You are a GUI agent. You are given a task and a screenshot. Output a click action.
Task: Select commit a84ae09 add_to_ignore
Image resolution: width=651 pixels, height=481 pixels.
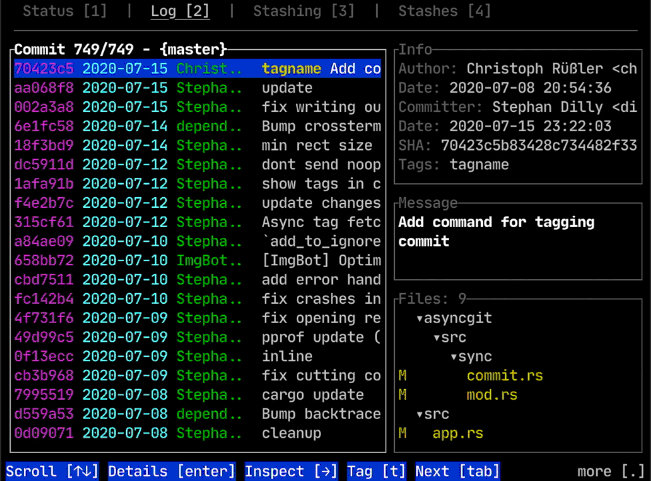coord(197,241)
